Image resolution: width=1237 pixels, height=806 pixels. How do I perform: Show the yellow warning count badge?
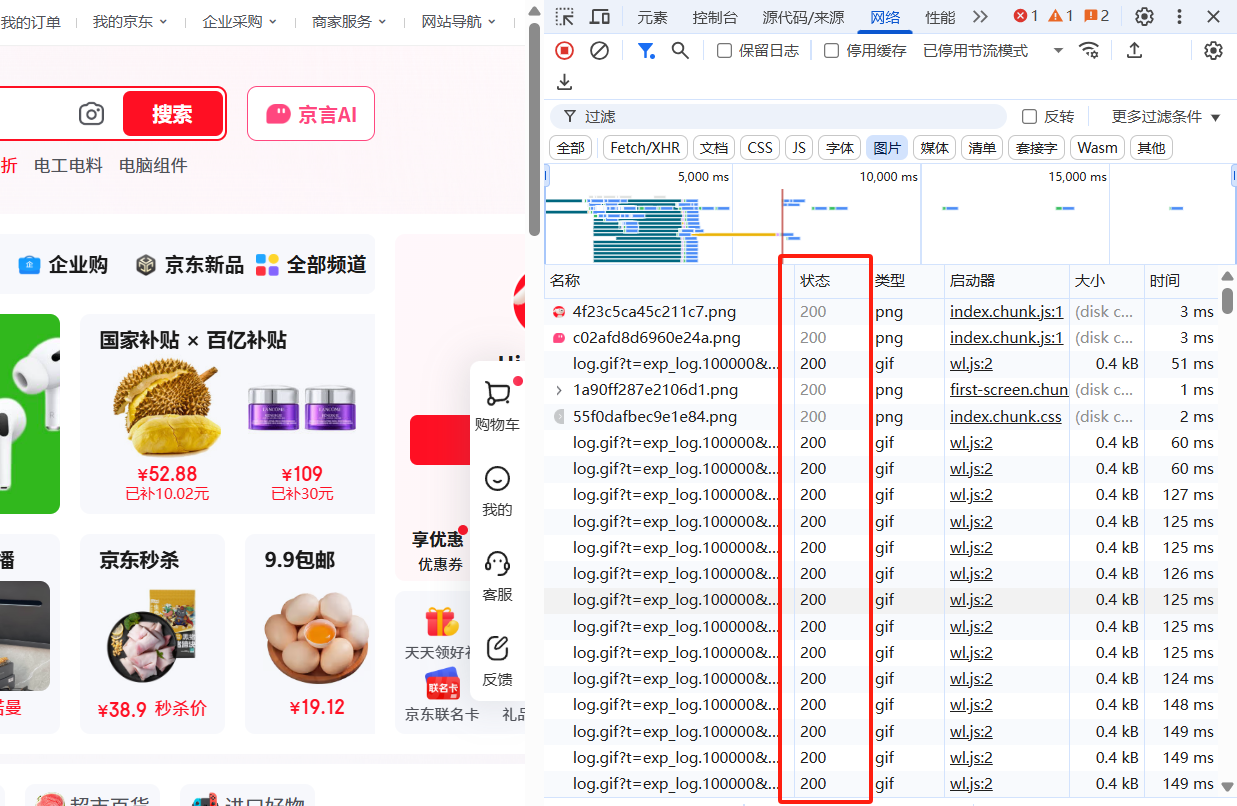tap(1061, 16)
